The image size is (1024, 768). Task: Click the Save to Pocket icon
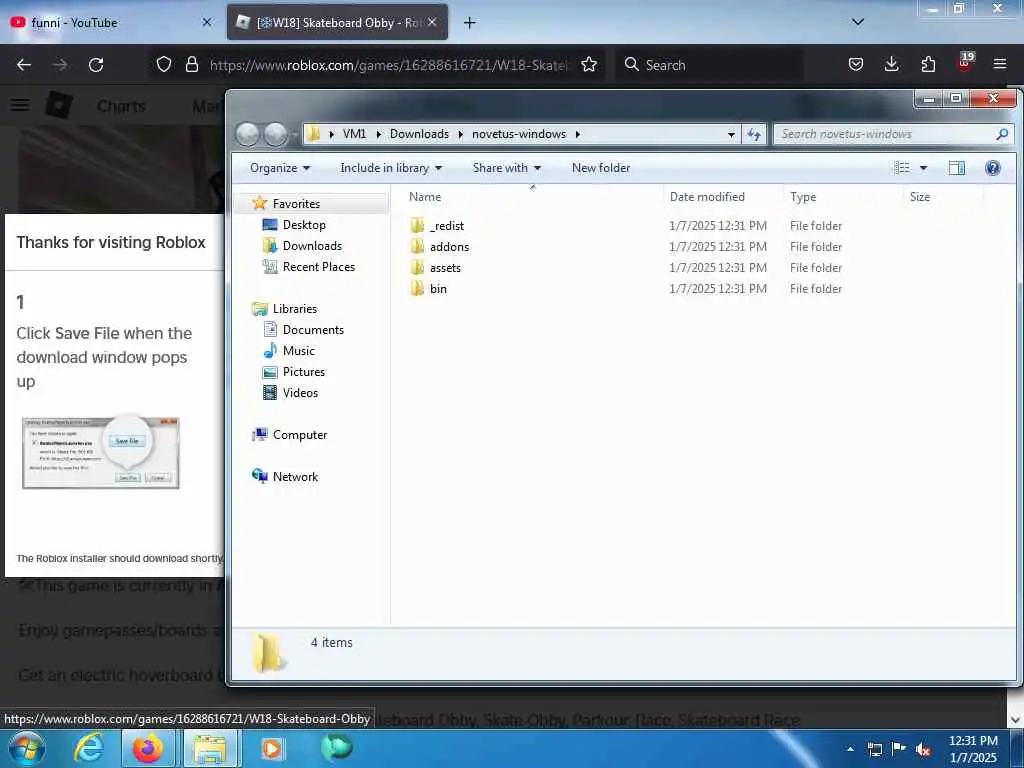point(856,64)
